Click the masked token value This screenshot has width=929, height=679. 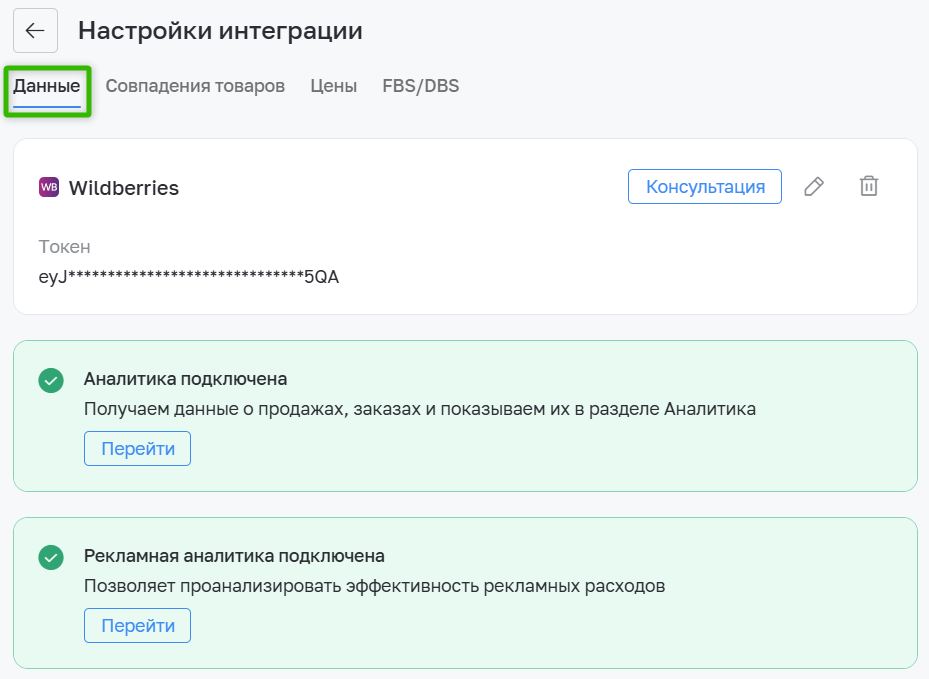coord(189,277)
